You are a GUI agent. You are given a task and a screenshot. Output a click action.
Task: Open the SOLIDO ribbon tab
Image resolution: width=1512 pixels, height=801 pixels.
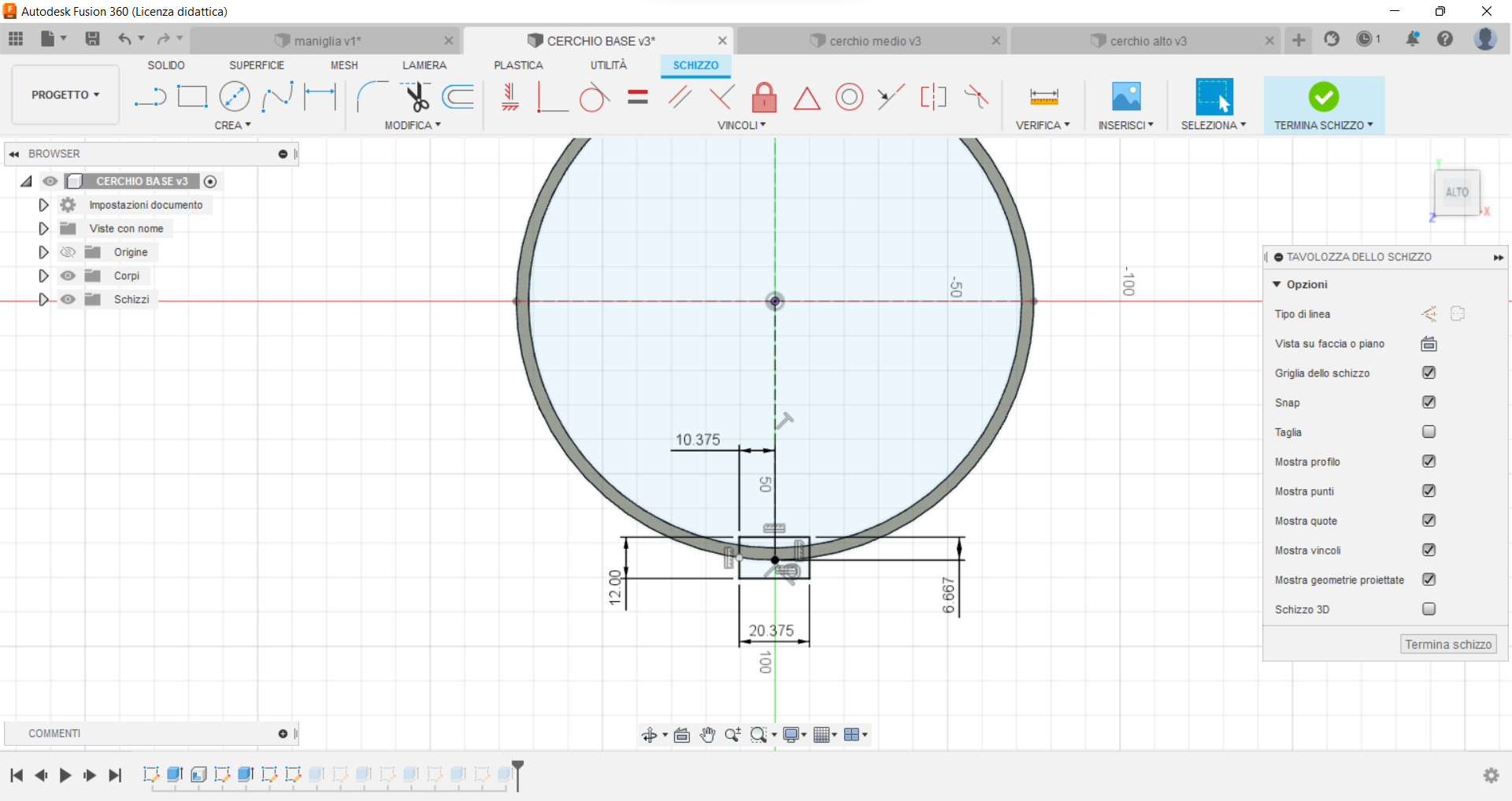[165, 65]
